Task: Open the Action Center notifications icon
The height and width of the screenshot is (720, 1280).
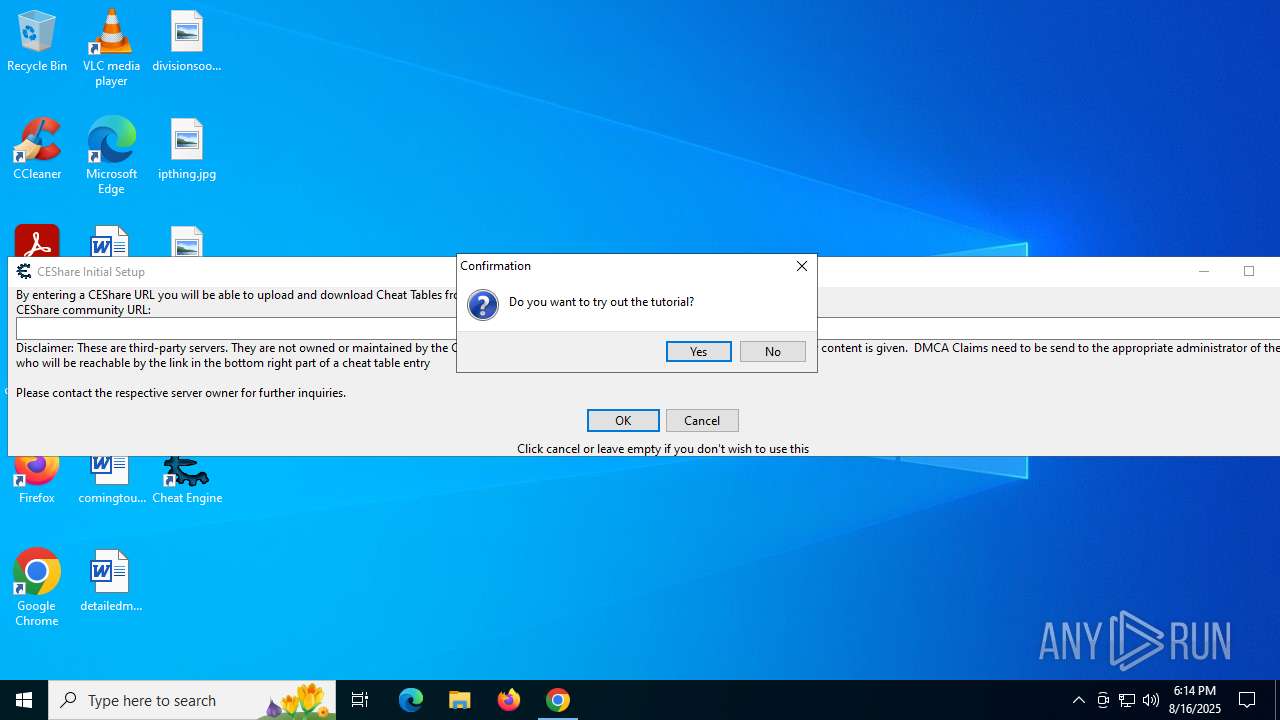Action: pyautogui.click(x=1248, y=700)
